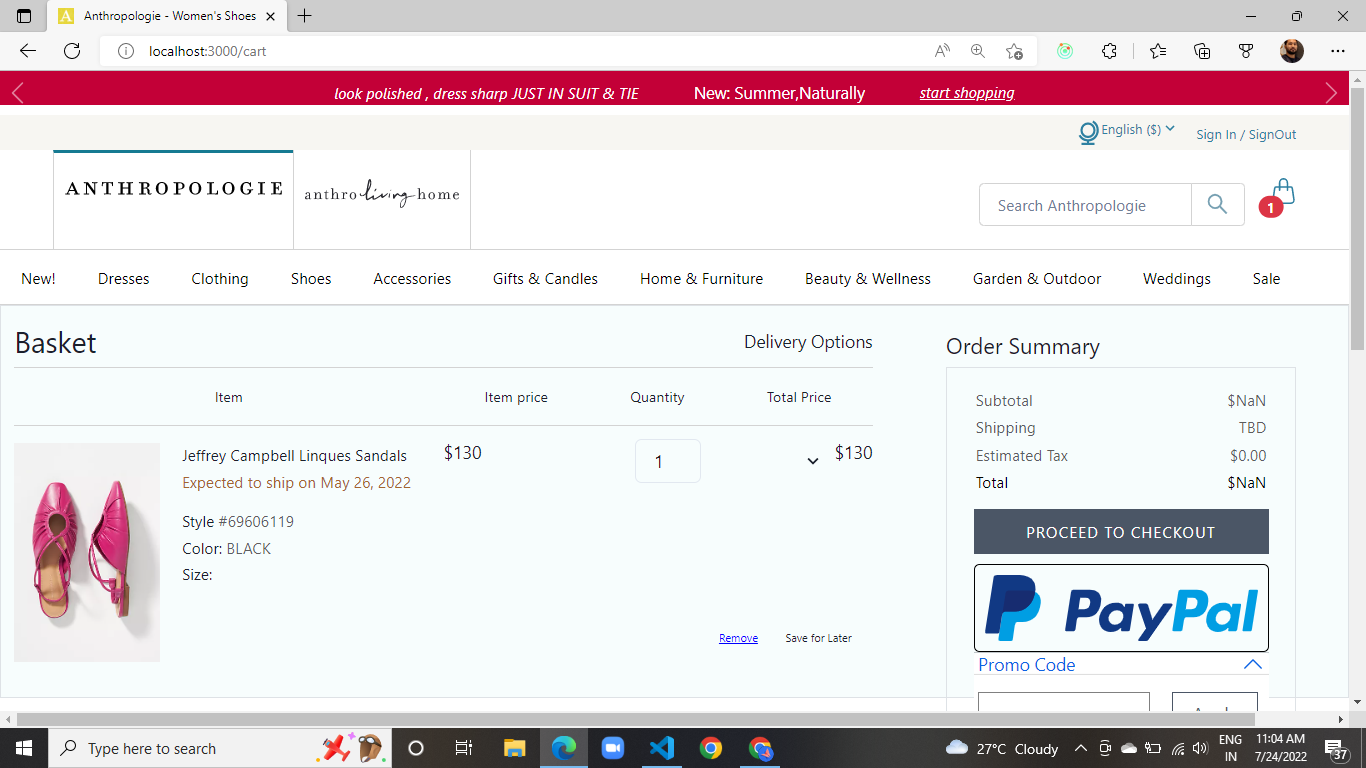Open the Sale menu
This screenshot has width=1366, height=768.
pos(1266,279)
